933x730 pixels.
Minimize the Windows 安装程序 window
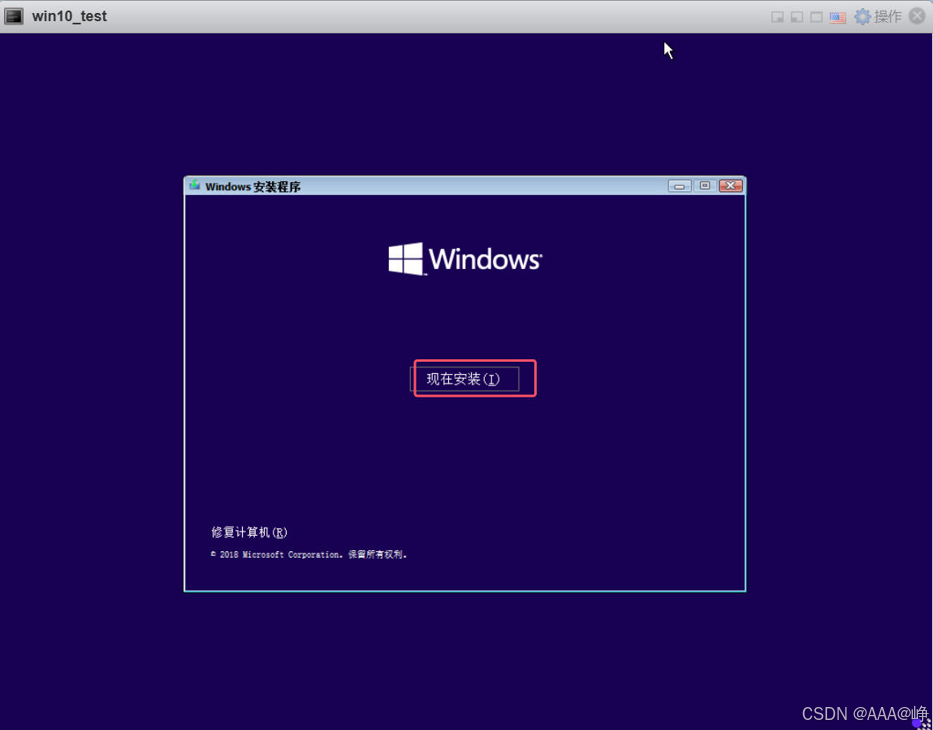[679, 186]
